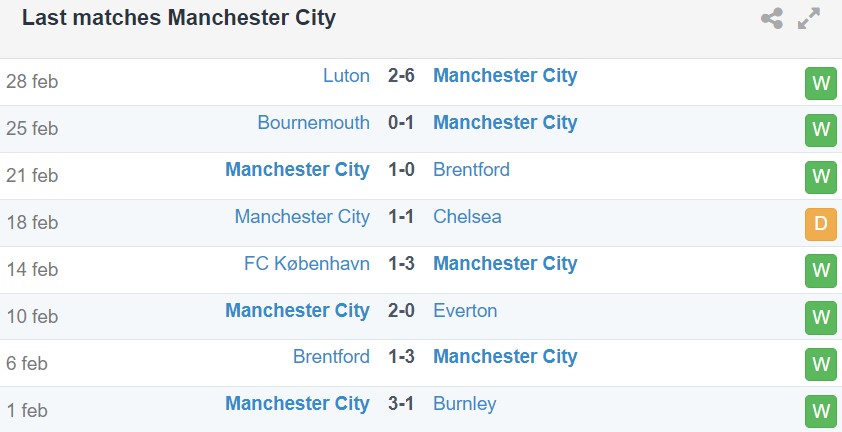Select the Everton team link
This screenshot has width=842, height=432.
point(465,311)
